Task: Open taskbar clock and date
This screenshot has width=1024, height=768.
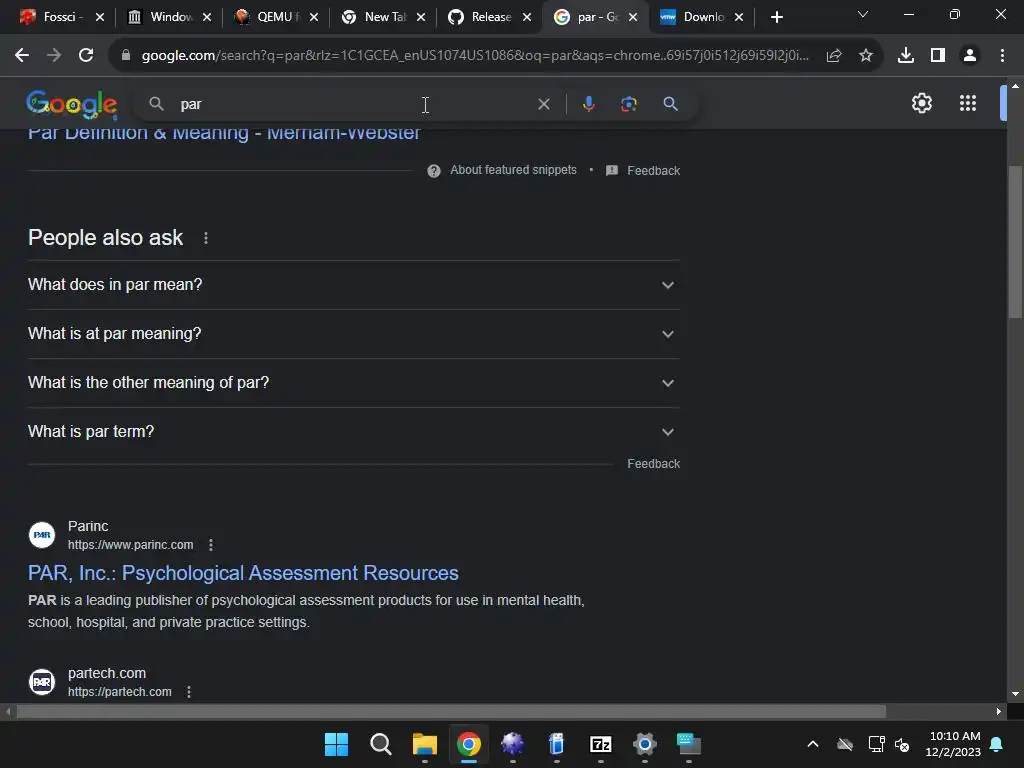Action: click(953, 744)
